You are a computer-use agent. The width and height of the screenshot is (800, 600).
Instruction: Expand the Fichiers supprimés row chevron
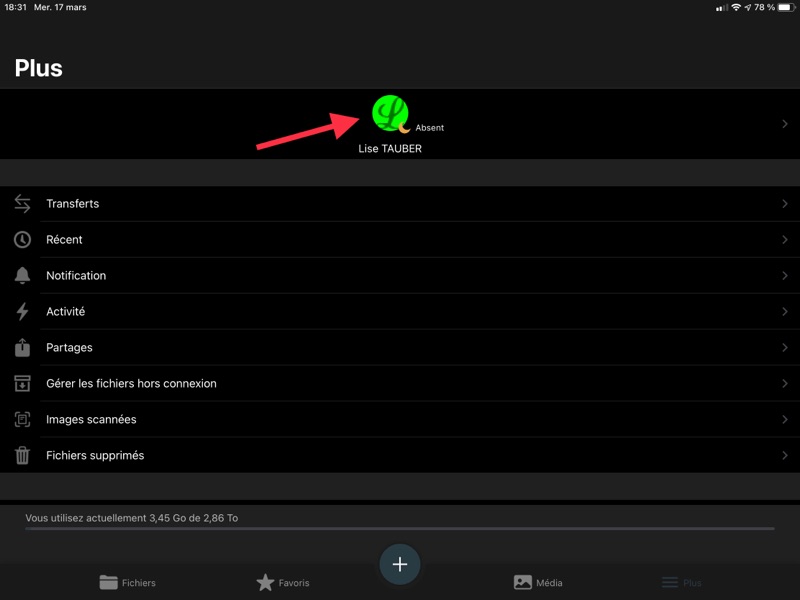coord(784,456)
